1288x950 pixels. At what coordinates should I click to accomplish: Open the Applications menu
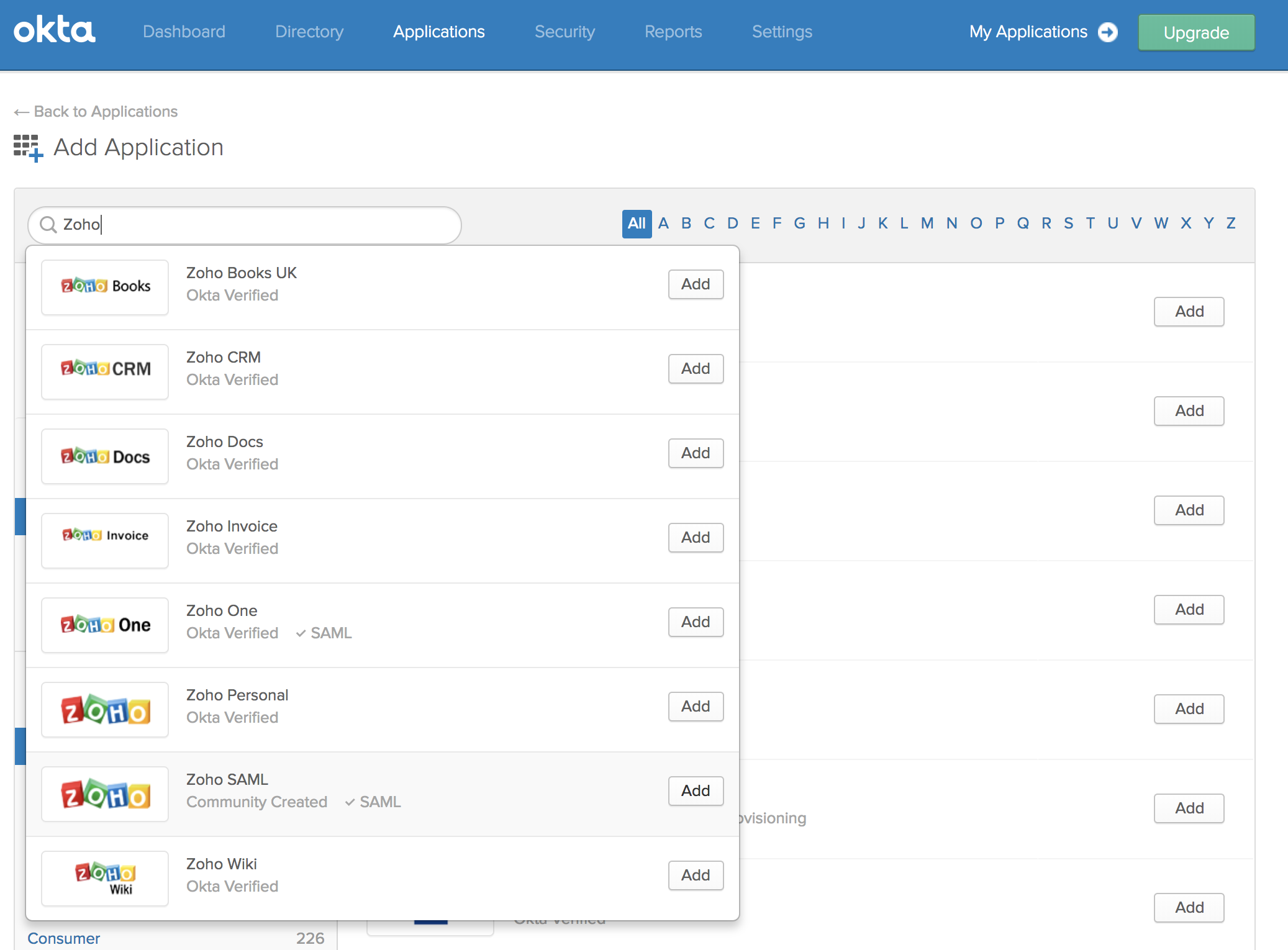point(438,32)
